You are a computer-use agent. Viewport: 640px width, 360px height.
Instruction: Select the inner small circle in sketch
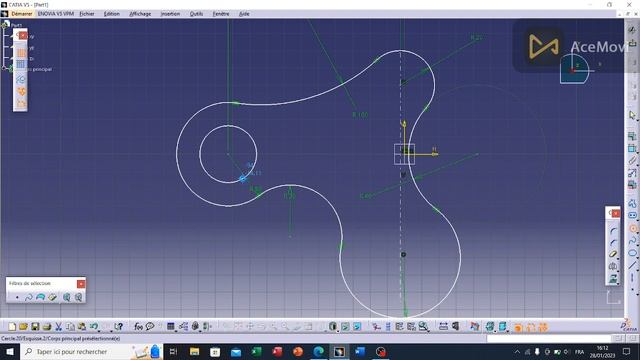tap(228, 154)
